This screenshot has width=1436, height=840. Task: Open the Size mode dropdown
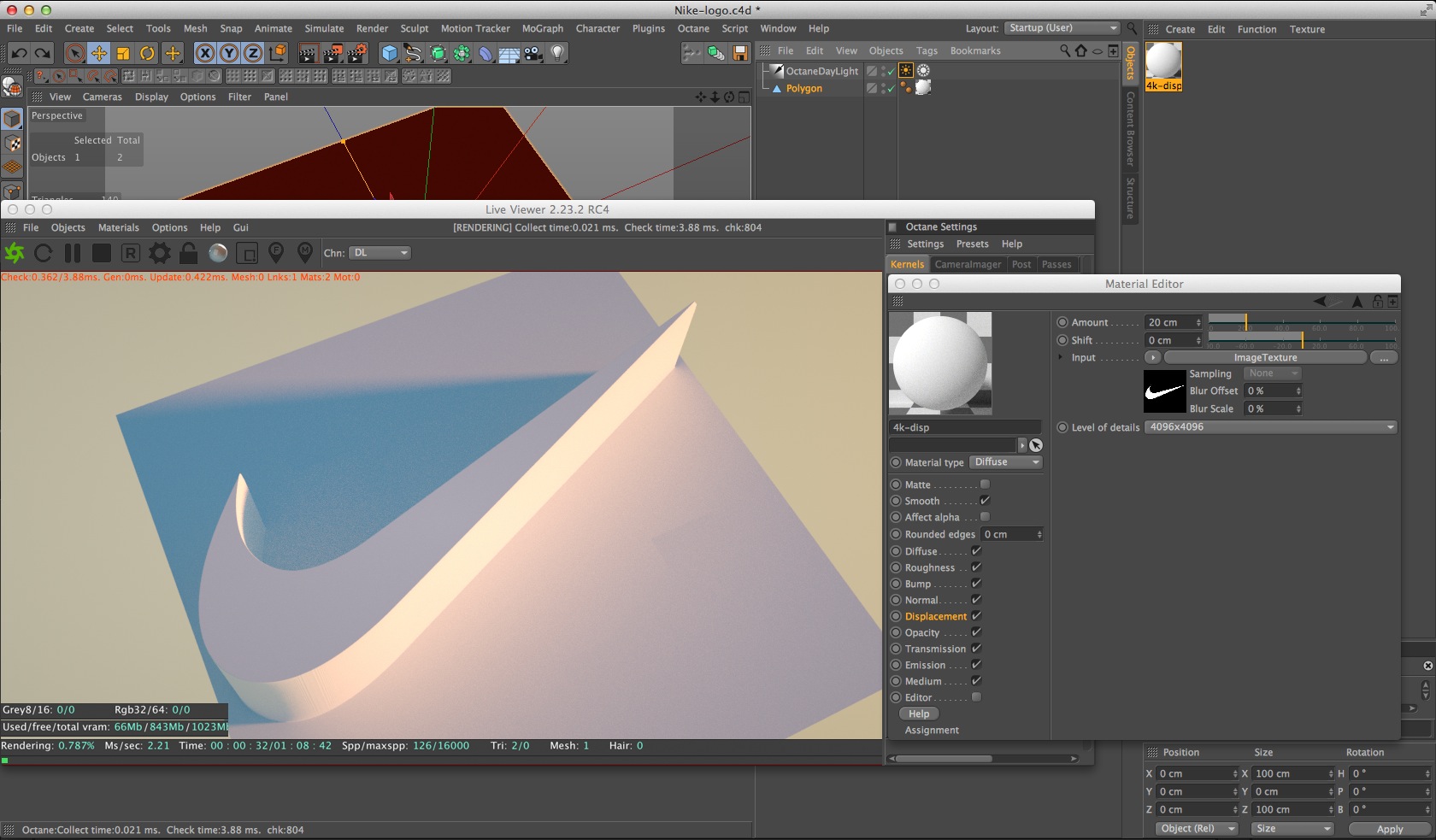[1292, 829]
